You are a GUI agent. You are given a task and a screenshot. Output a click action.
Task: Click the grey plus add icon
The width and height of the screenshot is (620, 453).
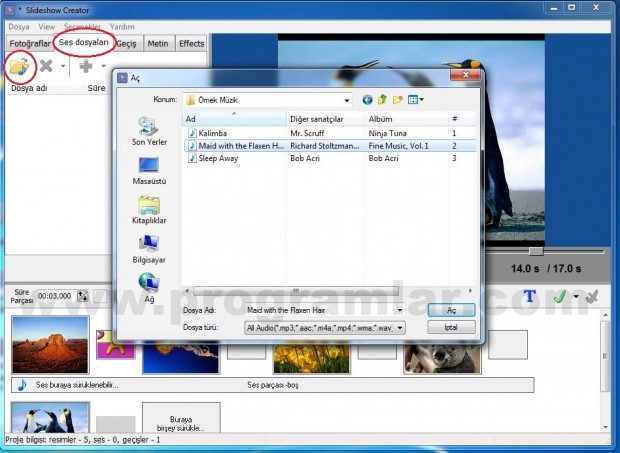(86, 66)
